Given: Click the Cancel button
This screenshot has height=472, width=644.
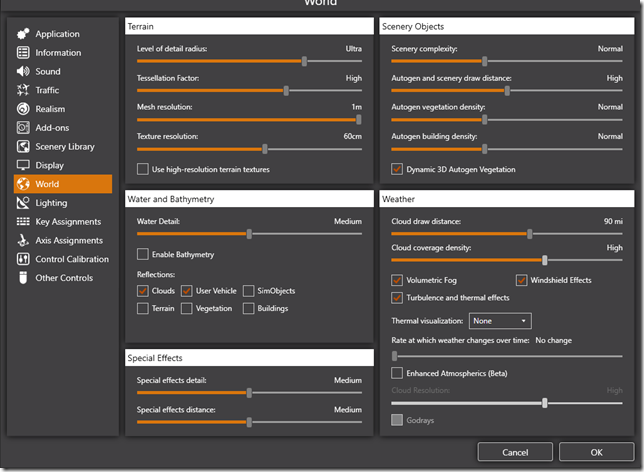Looking at the screenshot, I should 515,452.
